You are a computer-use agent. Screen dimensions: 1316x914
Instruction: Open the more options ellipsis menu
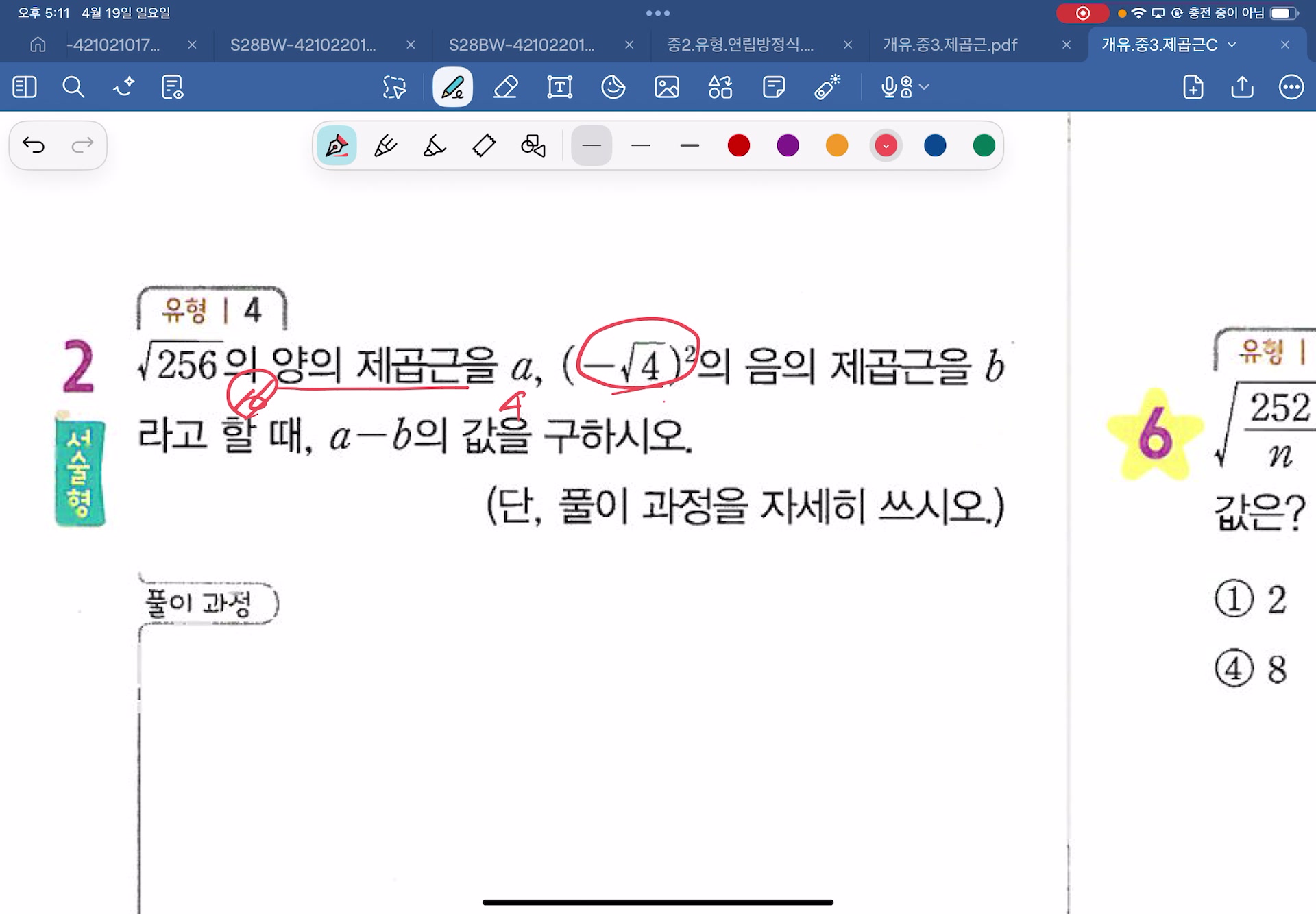click(x=1291, y=87)
